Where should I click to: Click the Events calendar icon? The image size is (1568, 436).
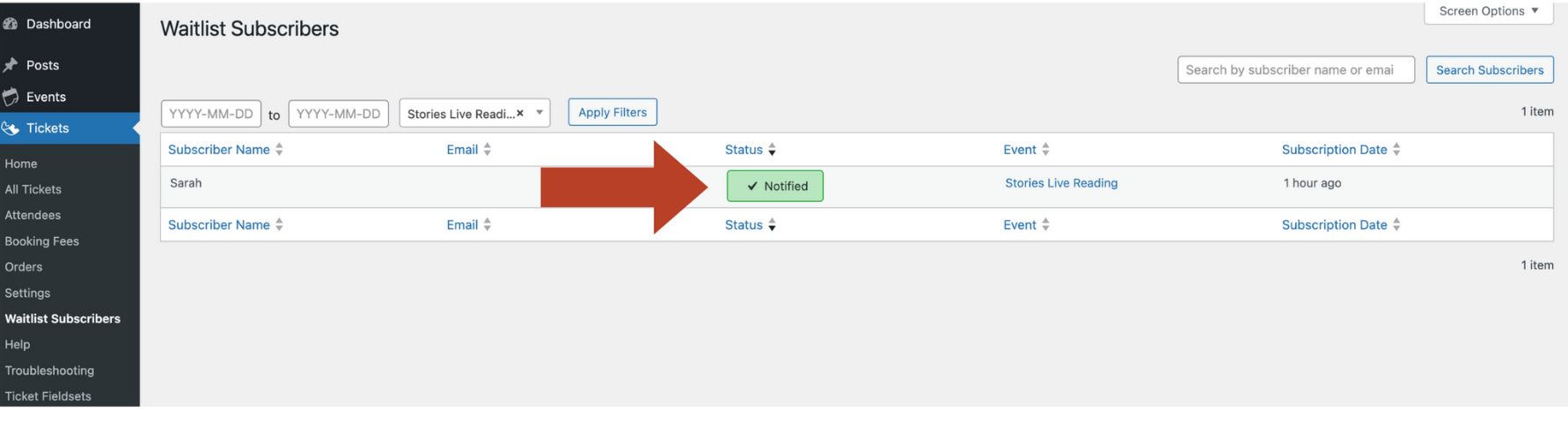coord(11,97)
